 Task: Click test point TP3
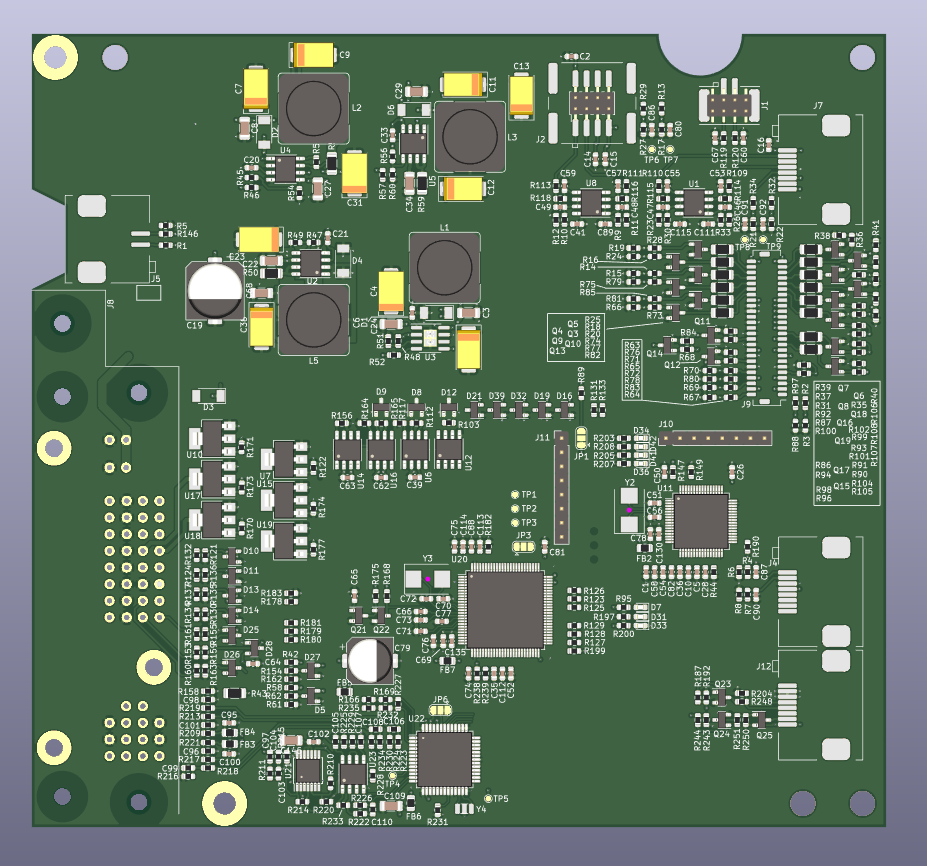coord(515,523)
